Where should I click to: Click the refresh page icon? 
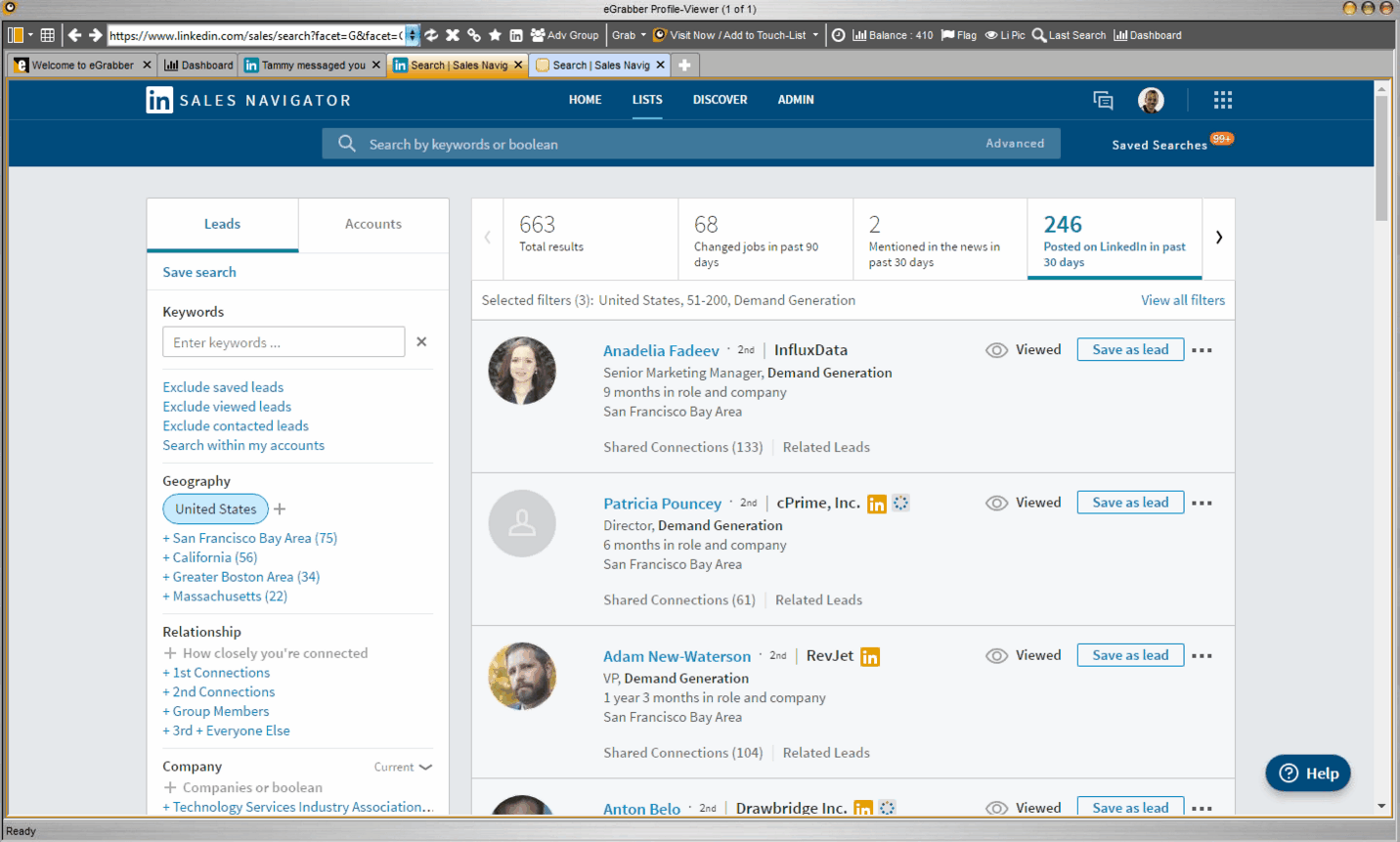click(431, 35)
